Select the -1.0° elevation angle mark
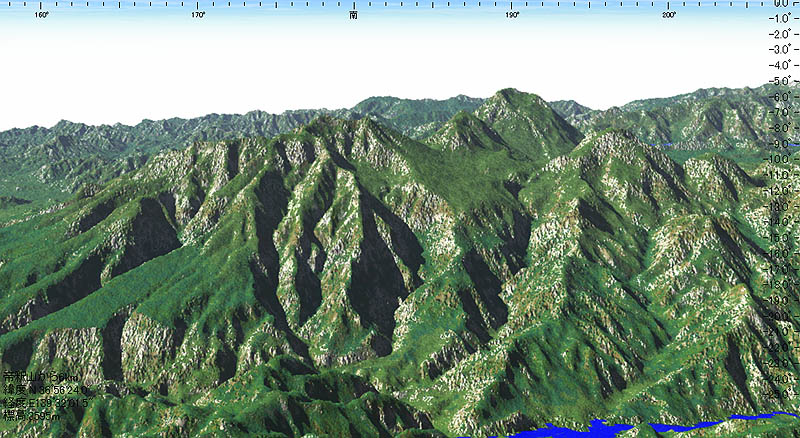Viewport: 800px width, 438px height. tap(781, 17)
